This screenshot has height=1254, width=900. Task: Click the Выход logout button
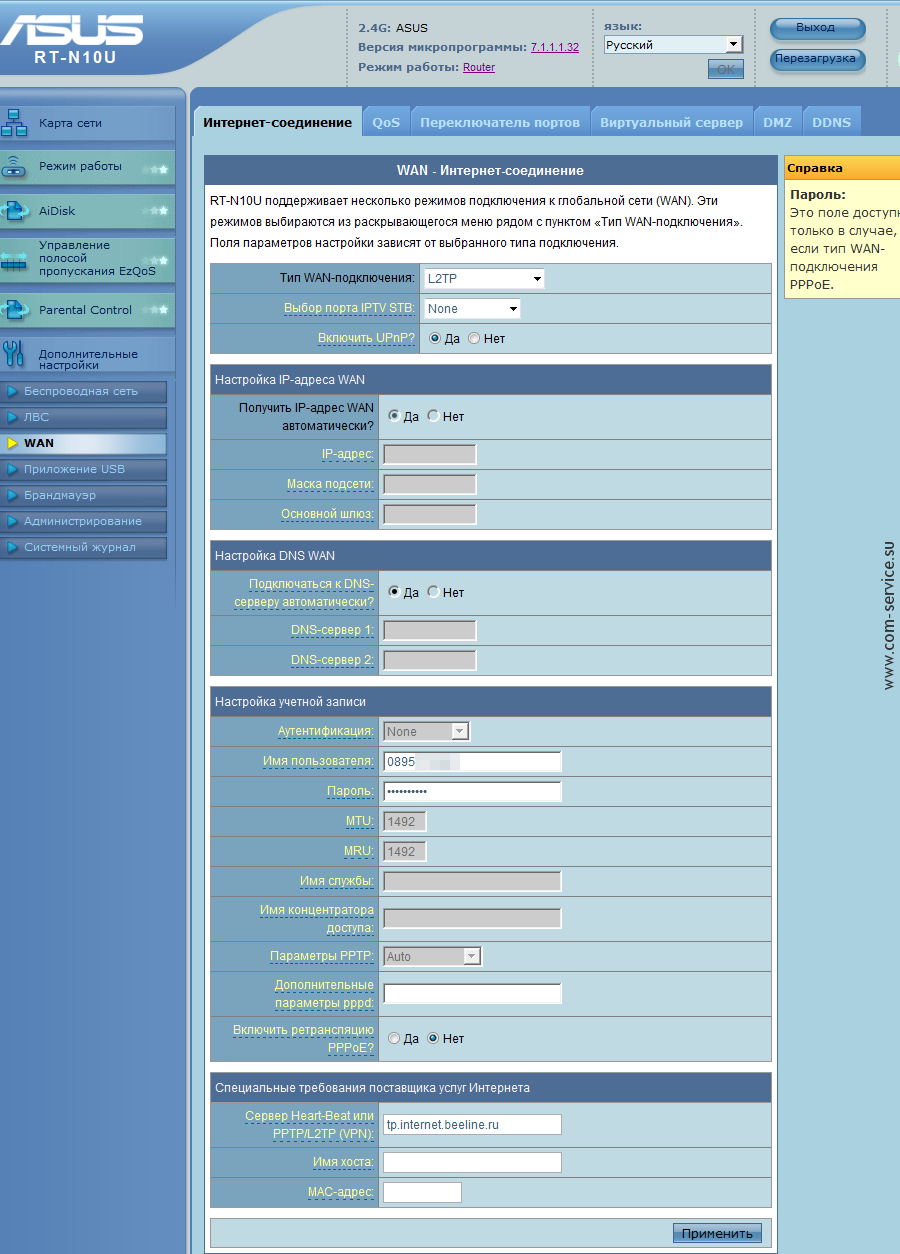pyautogui.click(x=817, y=28)
